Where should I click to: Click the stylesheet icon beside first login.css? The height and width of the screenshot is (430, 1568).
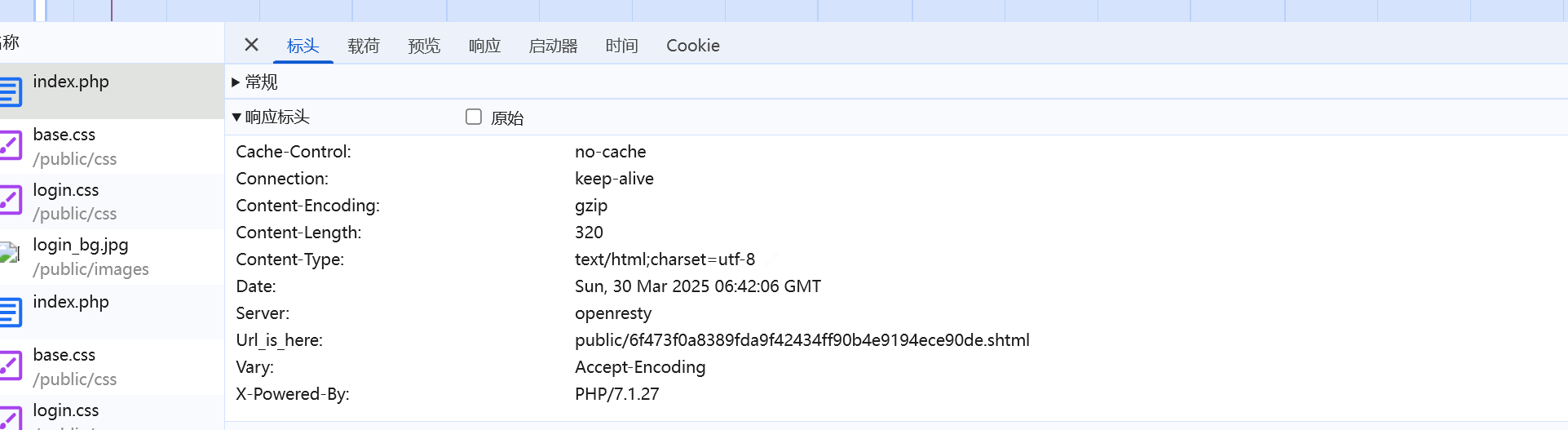point(11,202)
